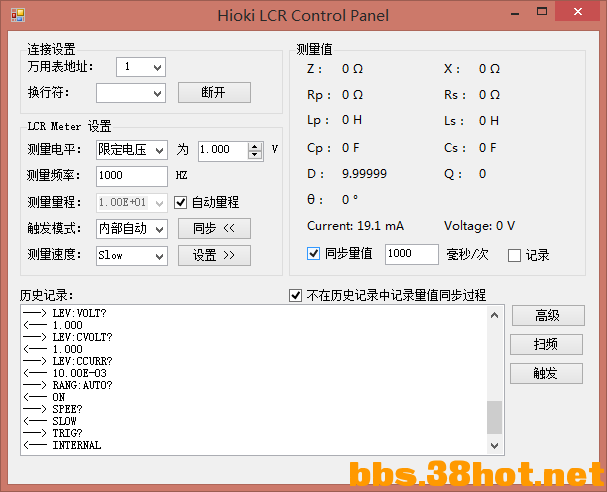607x492 pixels.
Task: Click history line SPEE?
Action: click(x=67, y=409)
